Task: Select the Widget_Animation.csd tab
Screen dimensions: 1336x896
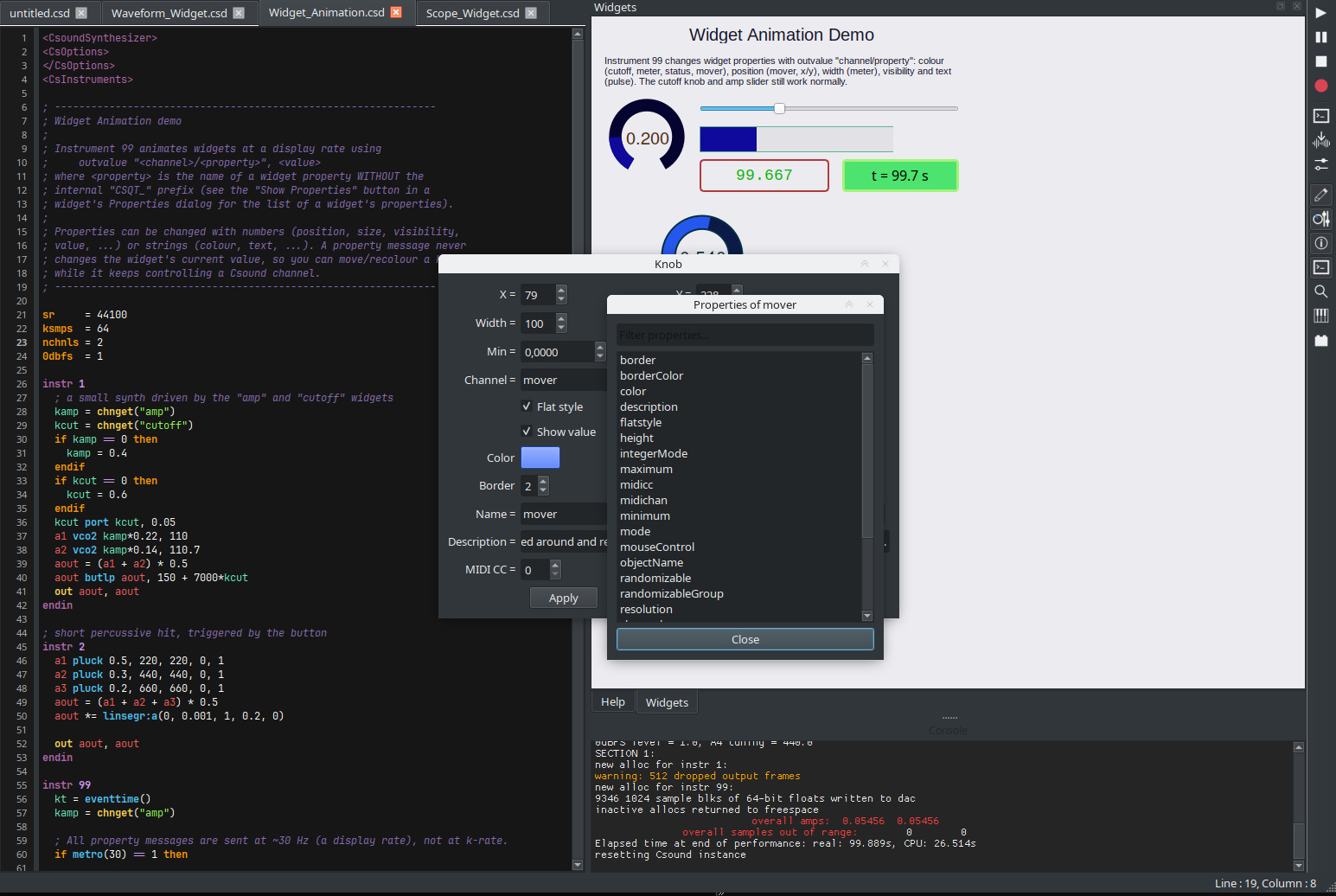Action: (x=326, y=12)
